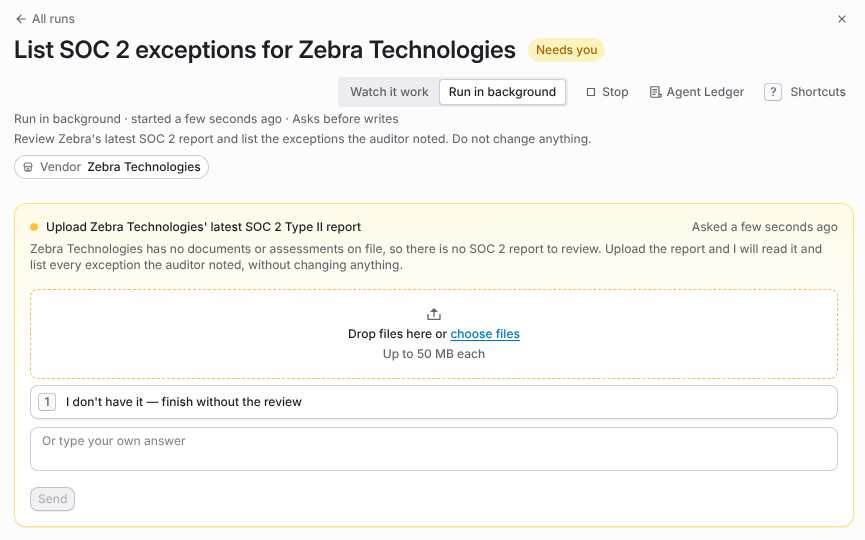The height and width of the screenshot is (540, 865).
Task: Click the "Asks before writes" status line
Action: [x=345, y=119]
